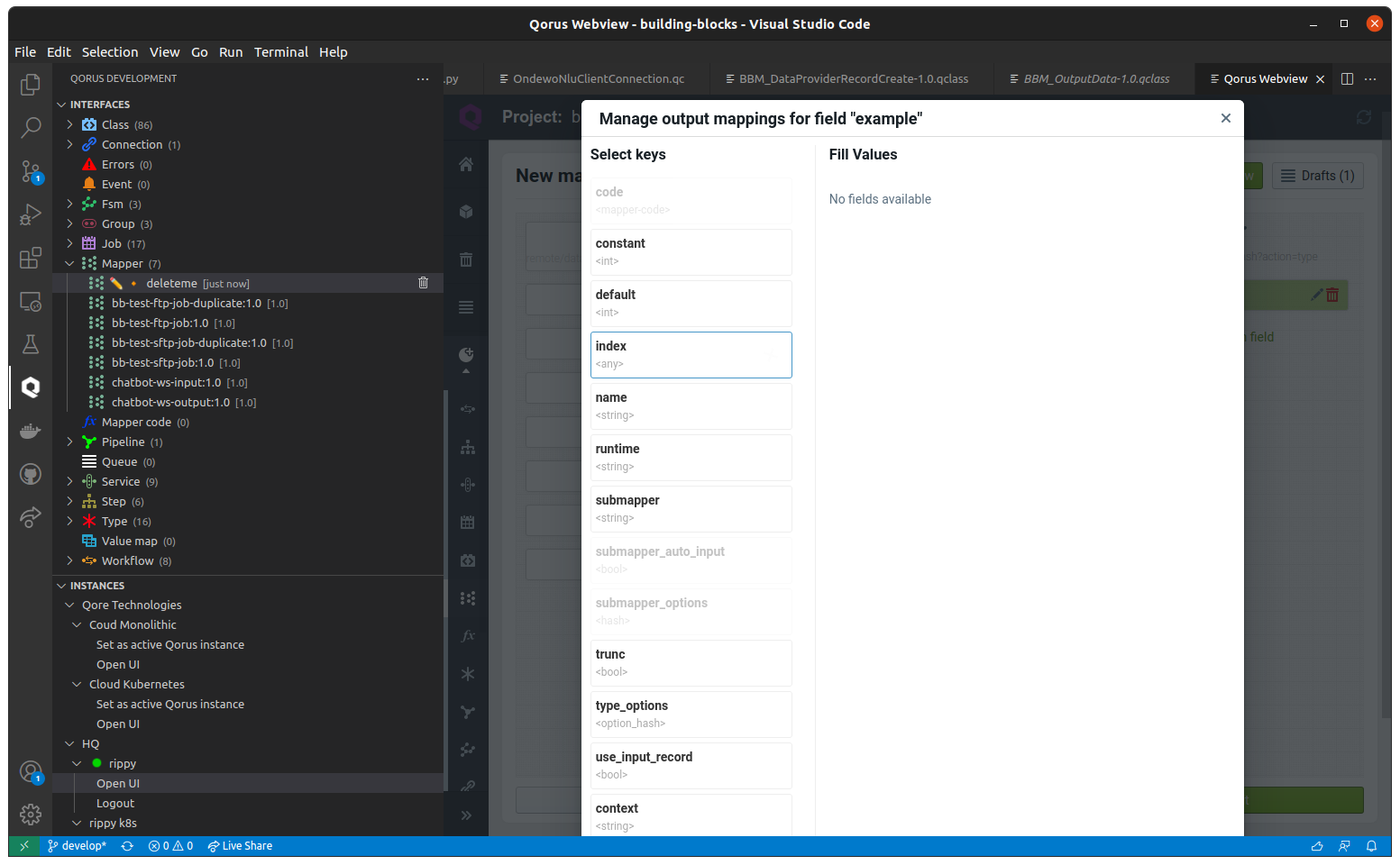
Task: Open notifications bell in status bar
Action: 1371,846
